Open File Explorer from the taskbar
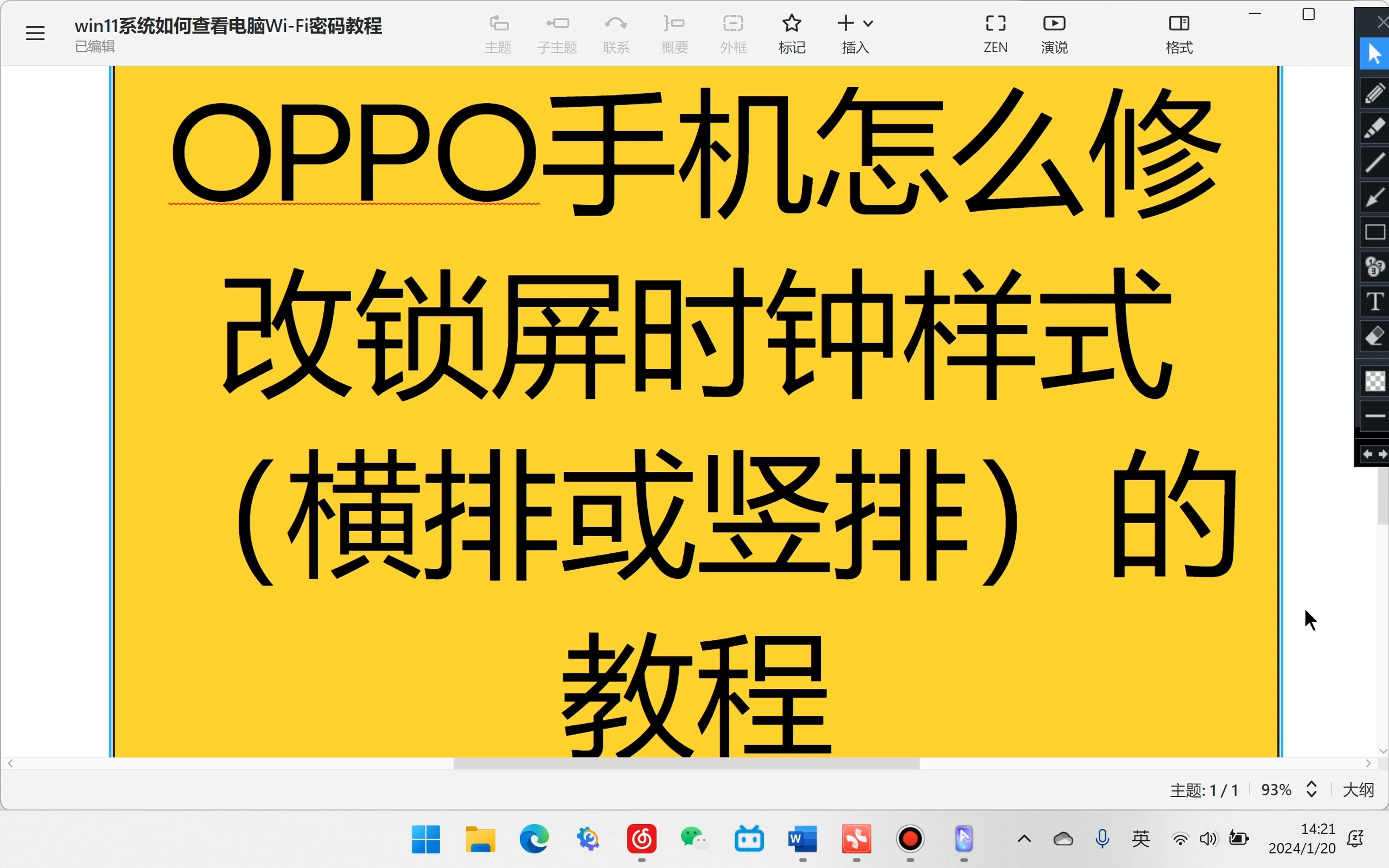Image resolution: width=1389 pixels, height=868 pixels. point(480,839)
